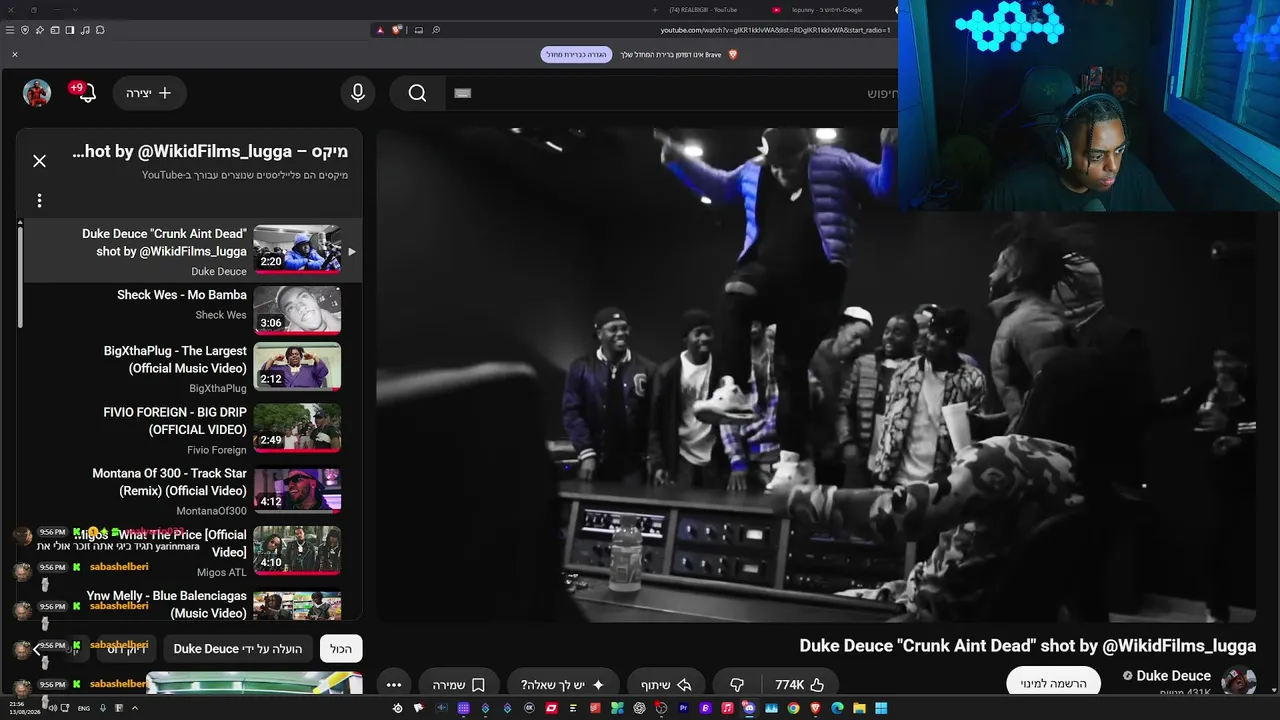Open Brave Shields lion icon in address bar
This screenshot has width=1280, height=720.
tap(397, 30)
